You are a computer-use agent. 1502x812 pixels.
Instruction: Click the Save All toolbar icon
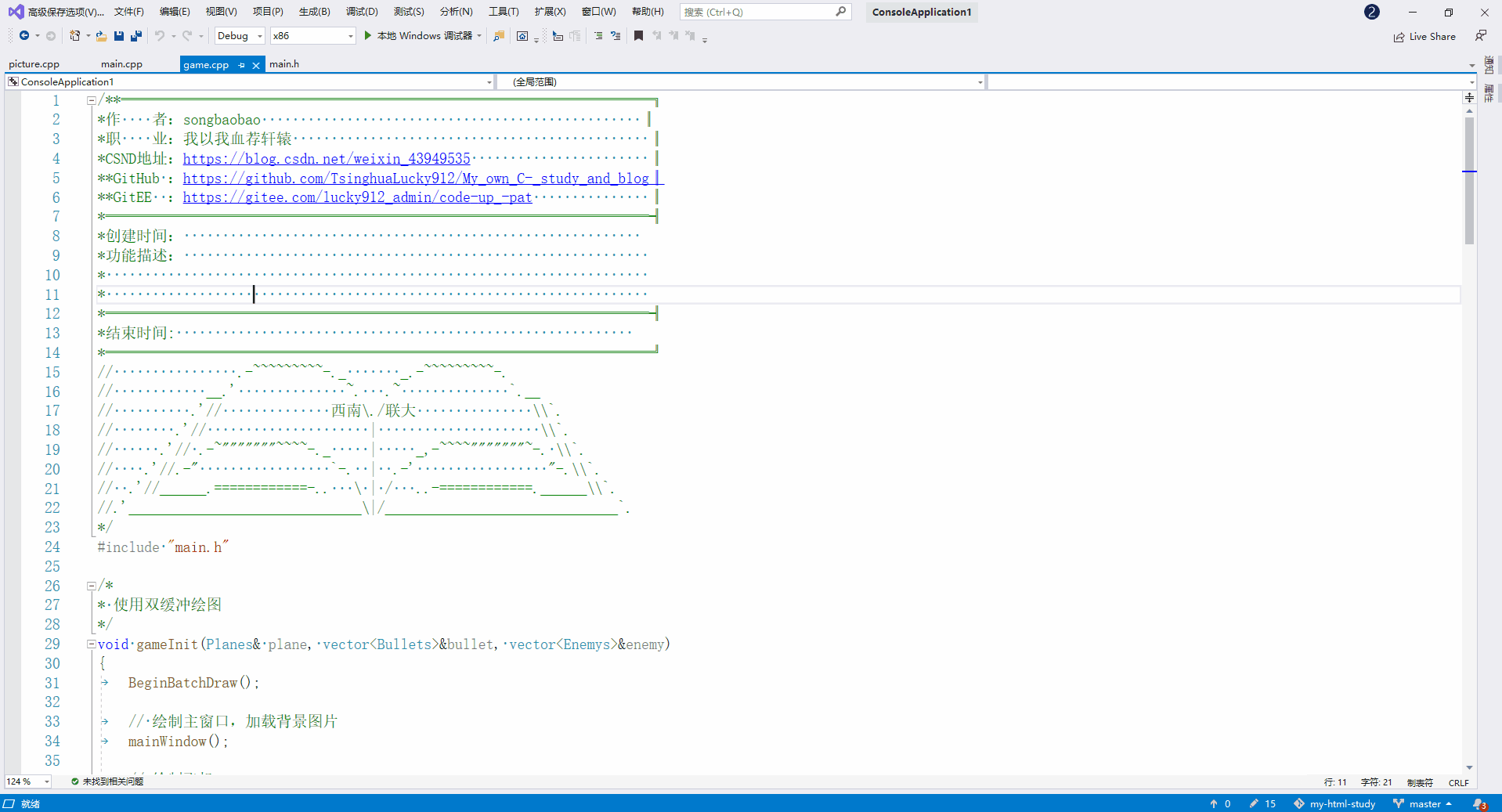pos(136,36)
